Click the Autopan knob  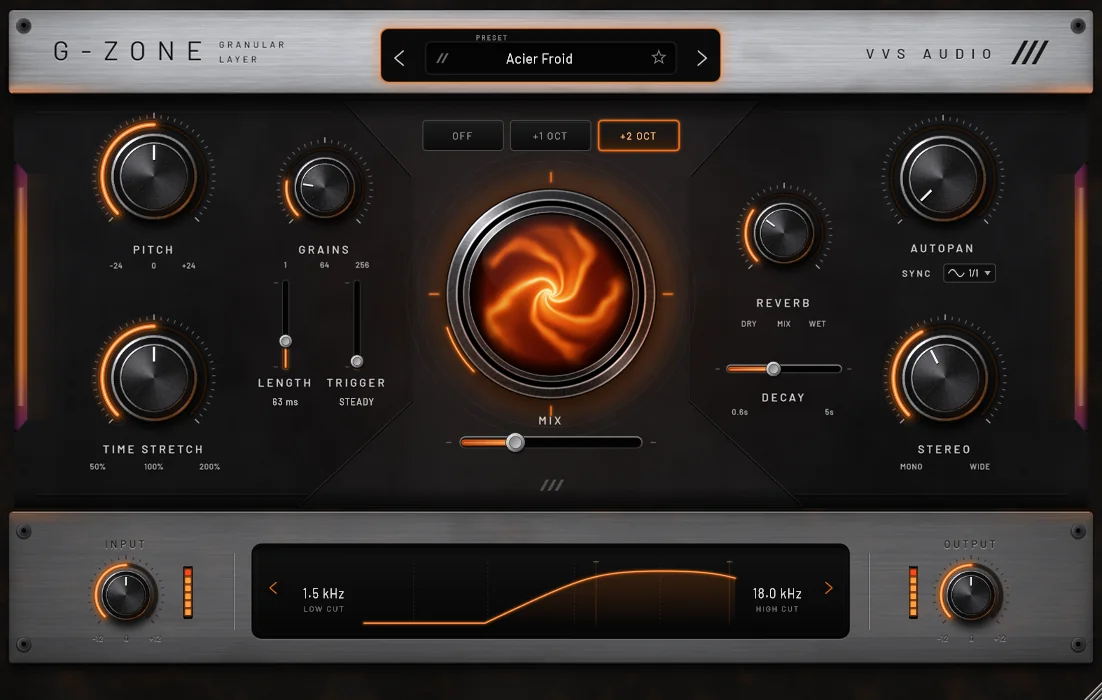click(x=943, y=179)
